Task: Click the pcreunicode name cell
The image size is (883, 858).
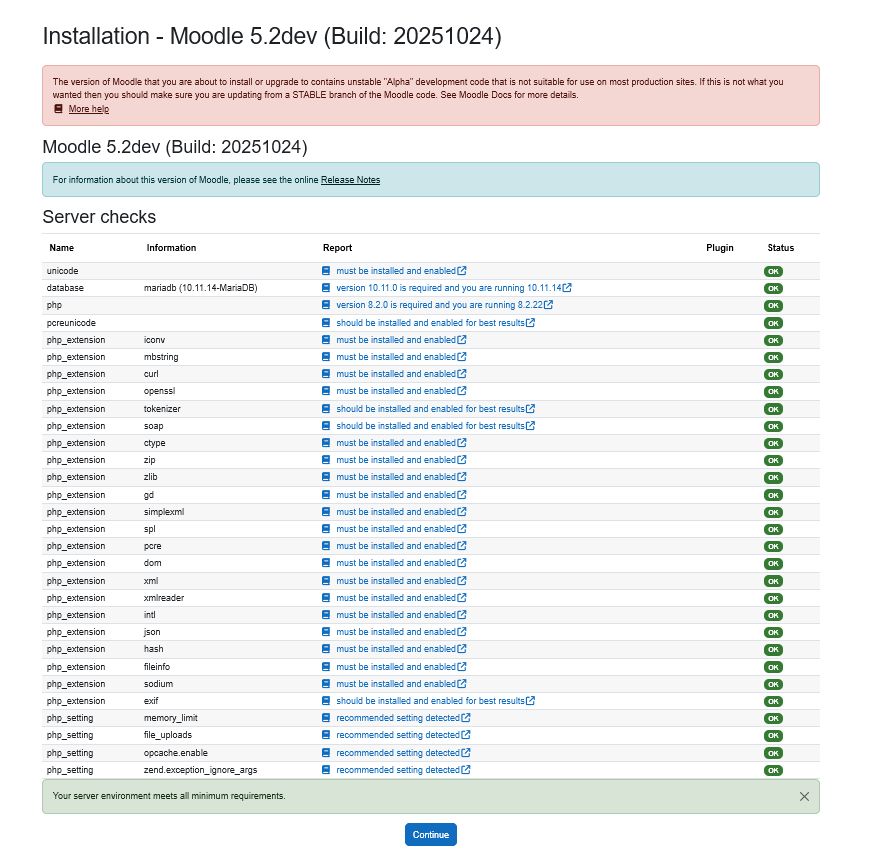Action: 71,323
